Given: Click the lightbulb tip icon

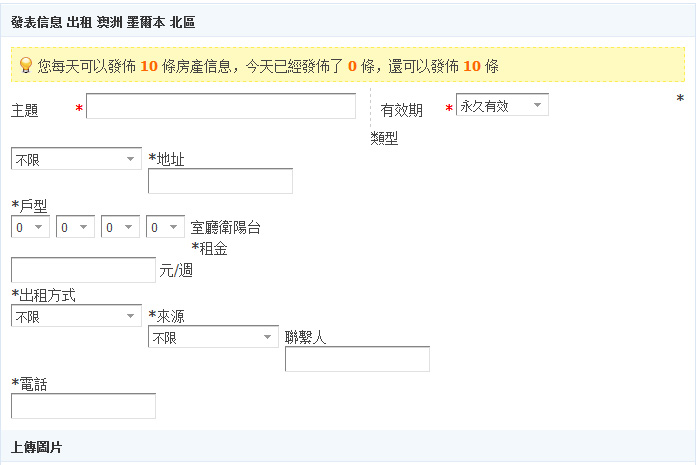Looking at the screenshot, I should point(26,65).
